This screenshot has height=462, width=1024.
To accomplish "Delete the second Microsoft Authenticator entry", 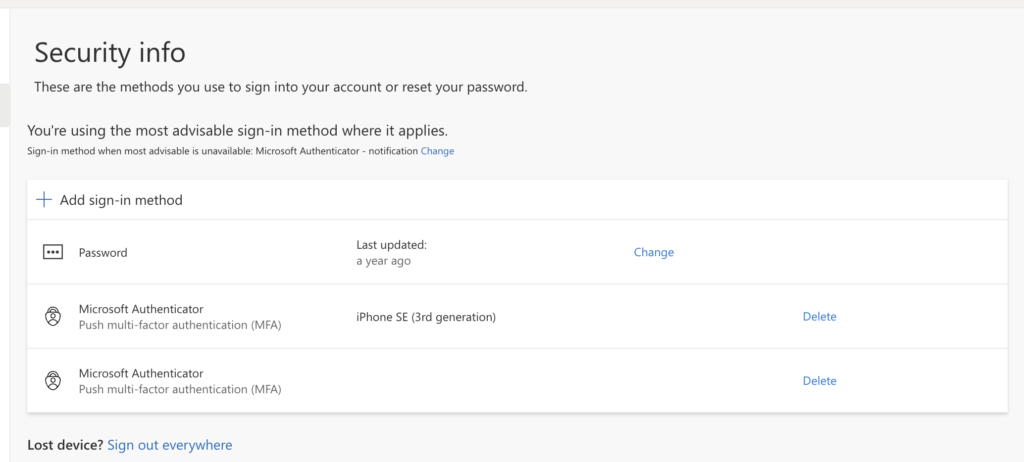I will 820,381.
